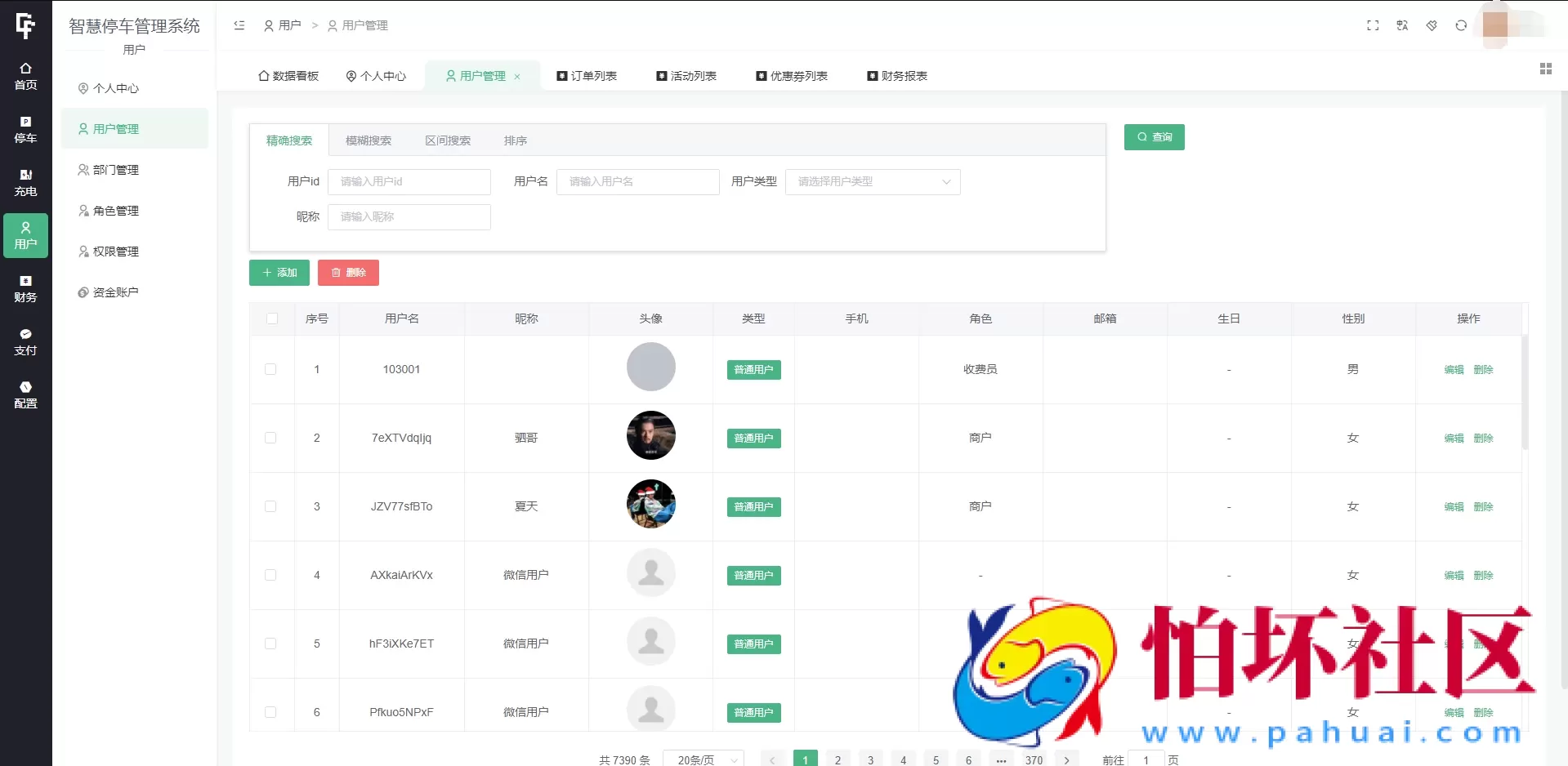Click the refresh icon in the header
Image resolution: width=1568 pixels, height=766 pixels.
click(x=1460, y=25)
